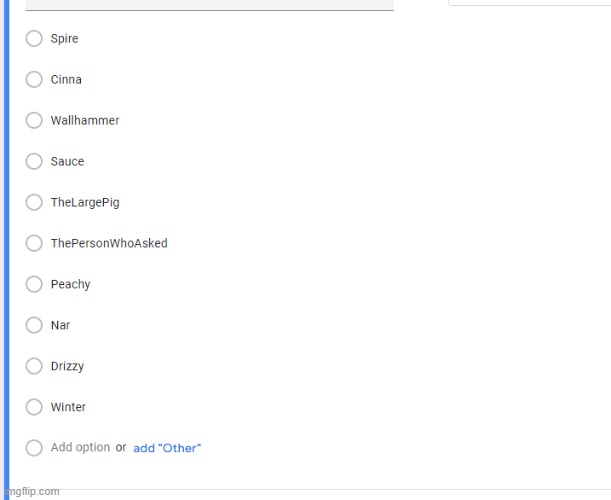Edit the Wallhammer option text
This screenshot has height=500, width=611.
pos(85,121)
